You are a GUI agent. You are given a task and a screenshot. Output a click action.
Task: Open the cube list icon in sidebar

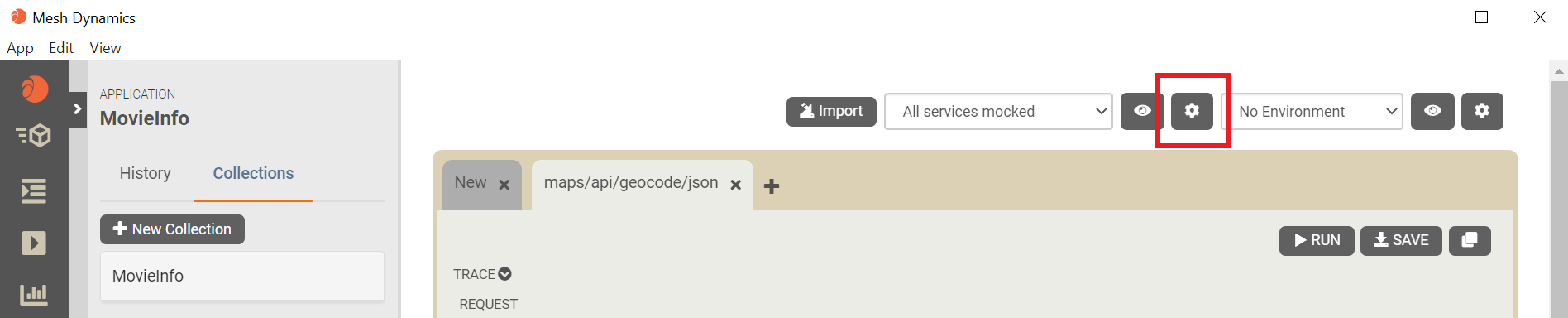pos(34,135)
